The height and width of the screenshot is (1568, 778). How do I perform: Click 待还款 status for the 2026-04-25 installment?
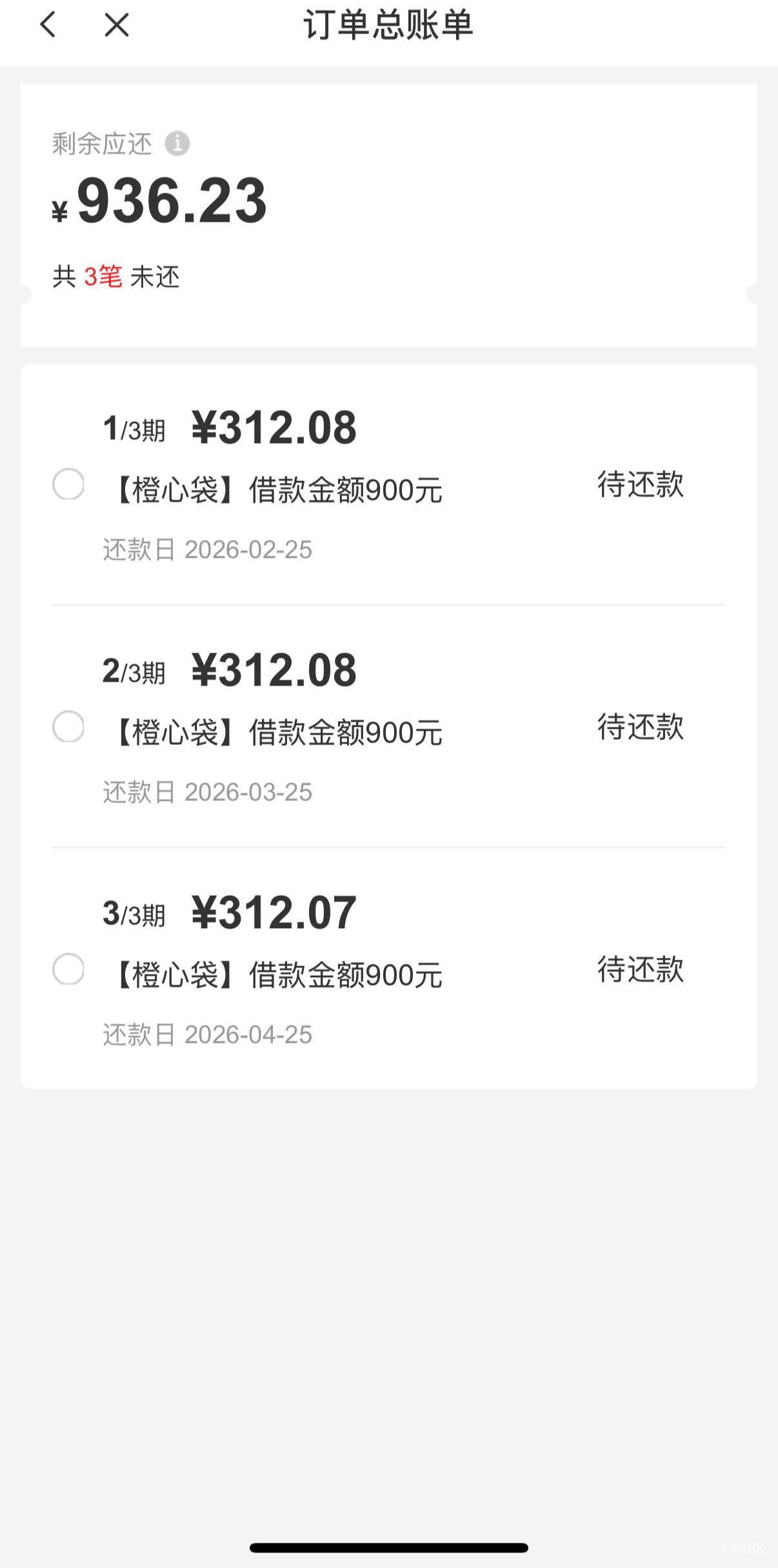(640, 969)
